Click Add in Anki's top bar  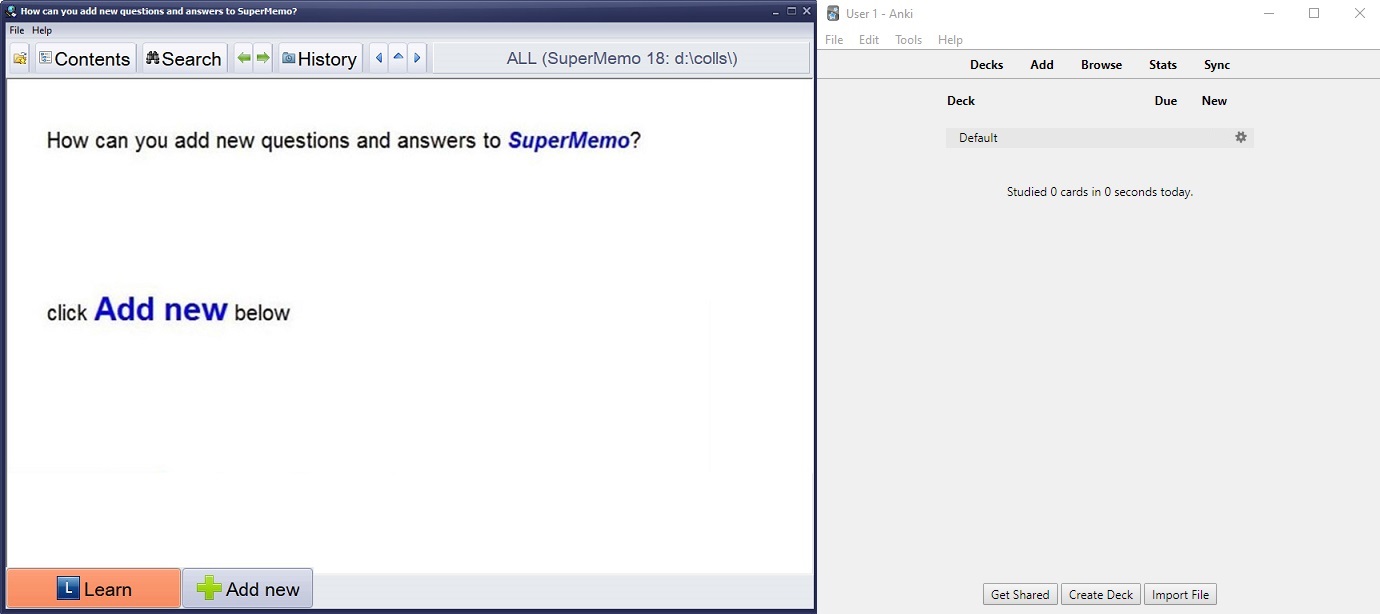coord(1042,65)
